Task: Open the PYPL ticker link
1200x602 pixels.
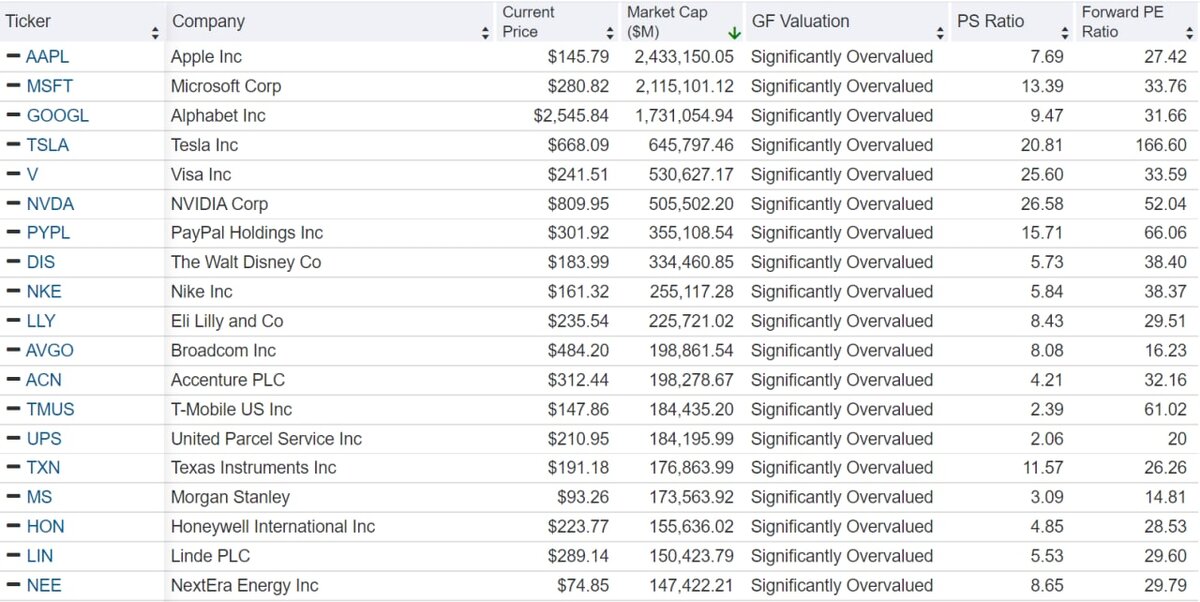Action: [49, 233]
